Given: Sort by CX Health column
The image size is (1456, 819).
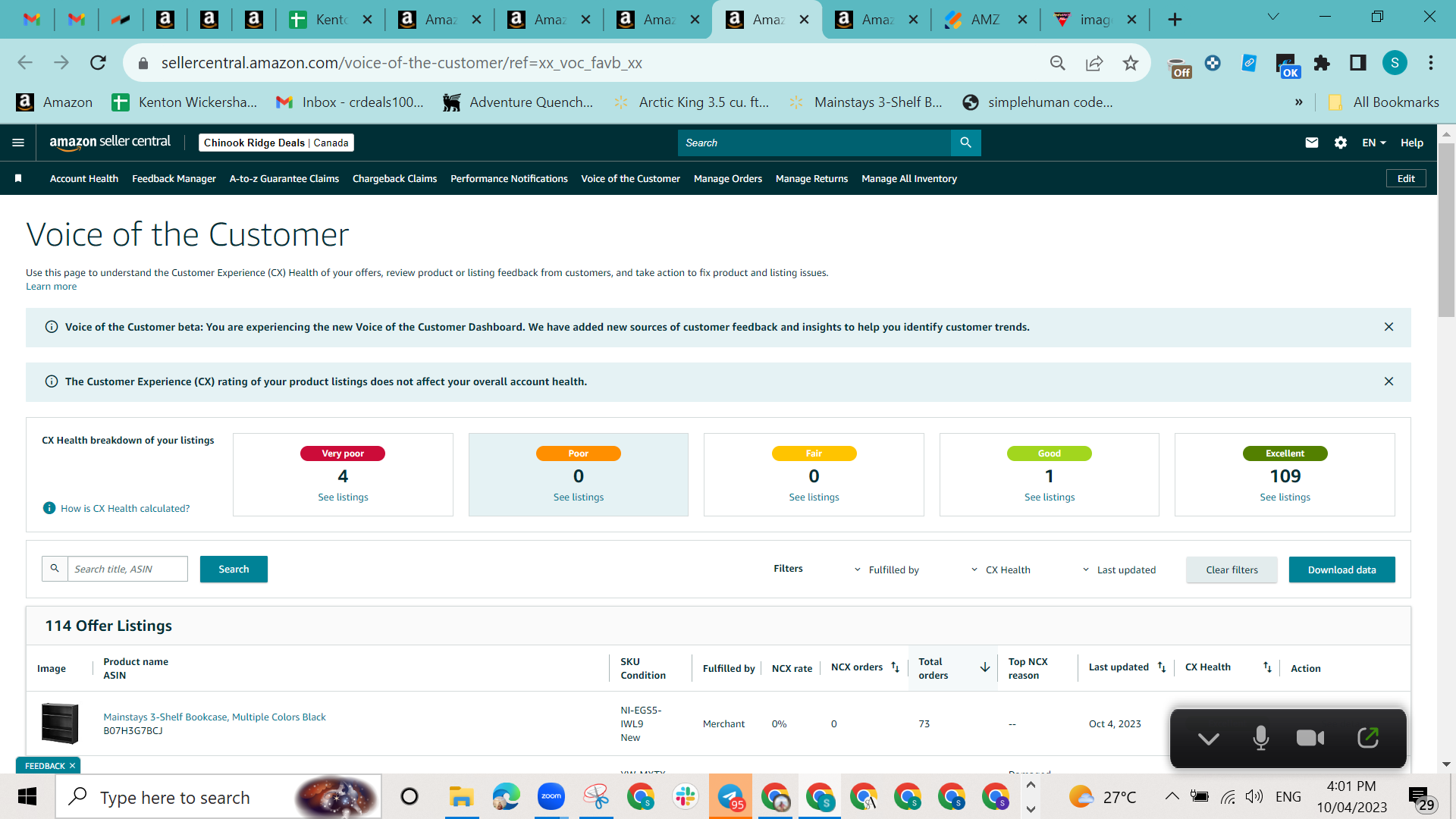Looking at the screenshot, I should point(1267,667).
